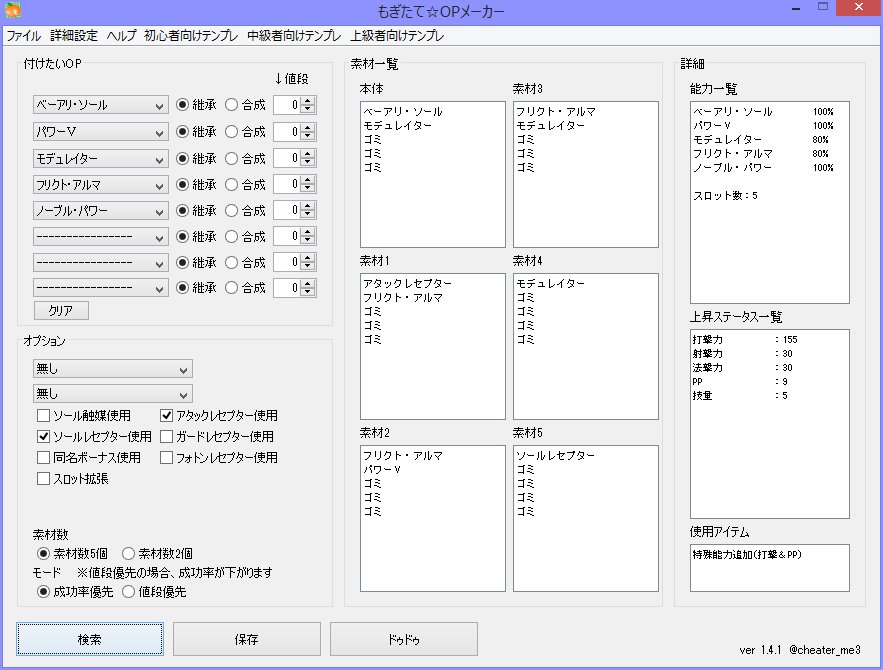Select 継承 for ノーブル・パワー row
Image resolution: width=883 pixels, height=670 pixels.
195,211
